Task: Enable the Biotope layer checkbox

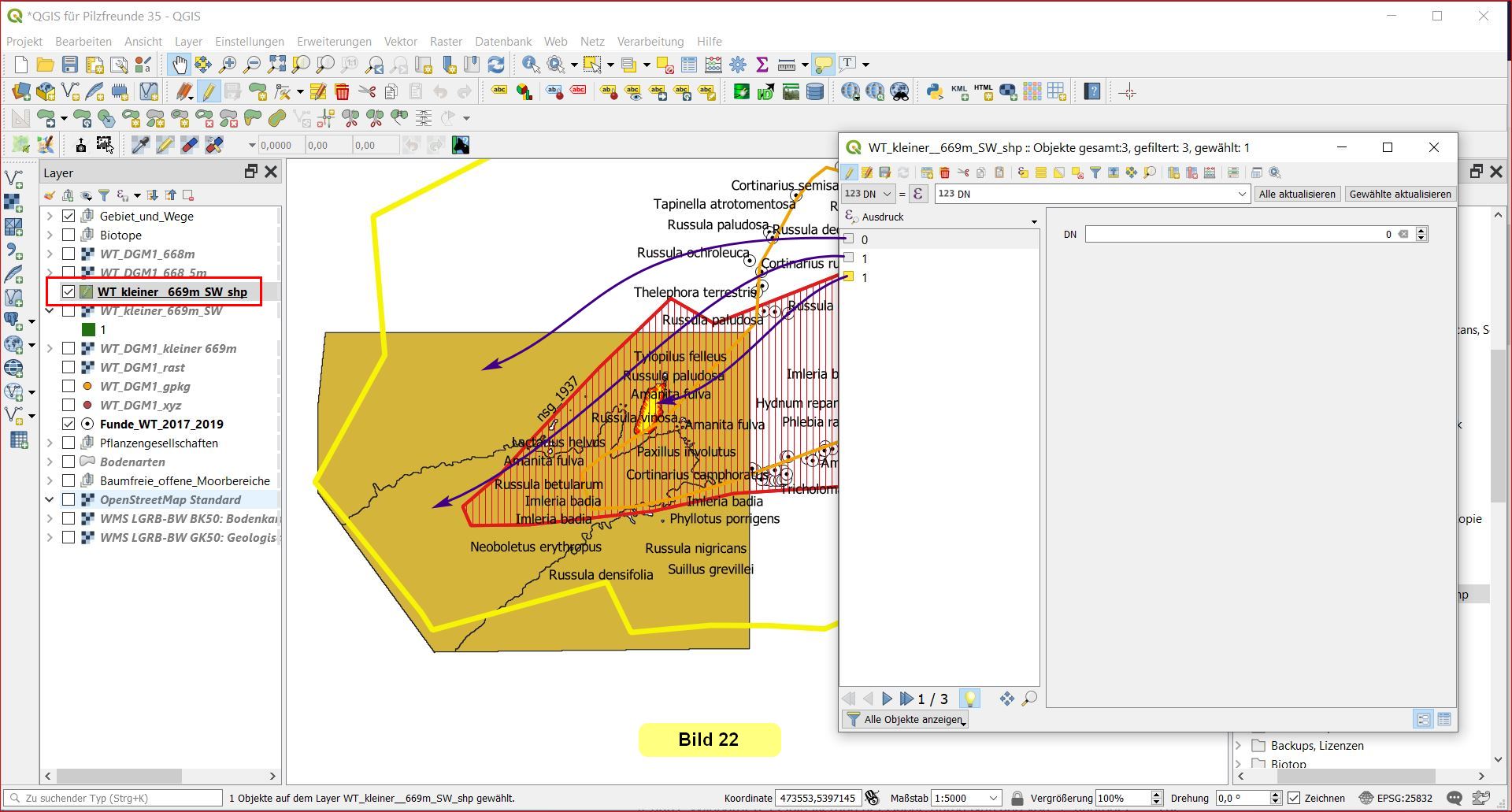Action: [x=69, y=235]
